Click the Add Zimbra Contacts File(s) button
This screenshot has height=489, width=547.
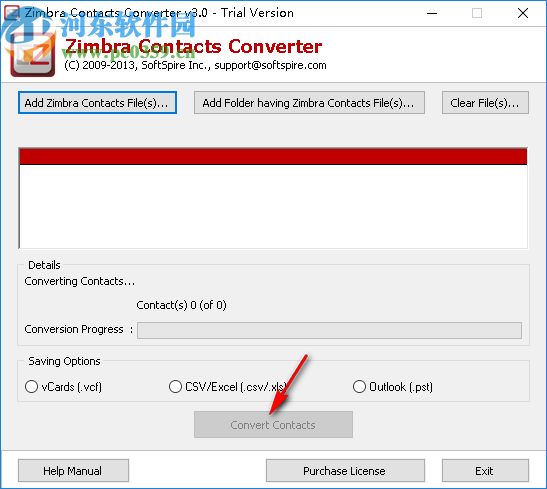coord(97,103)
